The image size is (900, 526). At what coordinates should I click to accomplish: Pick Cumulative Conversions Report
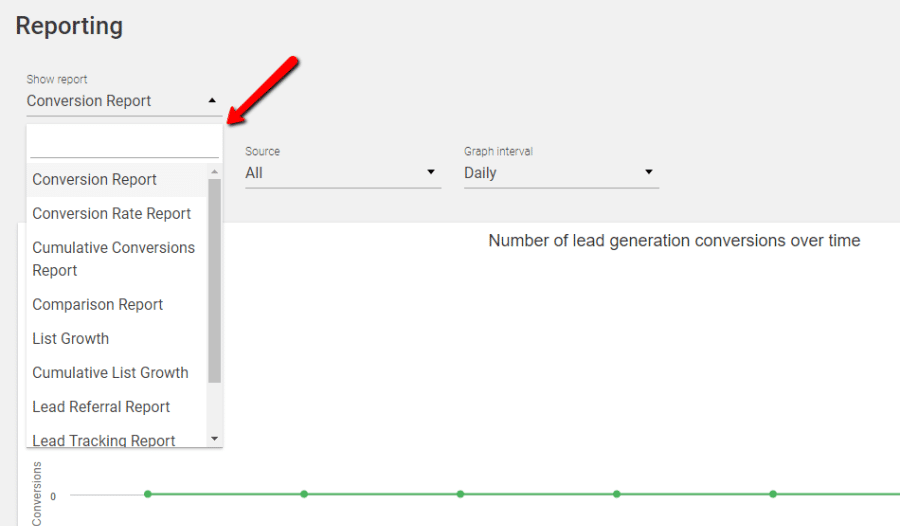(117, 259)
